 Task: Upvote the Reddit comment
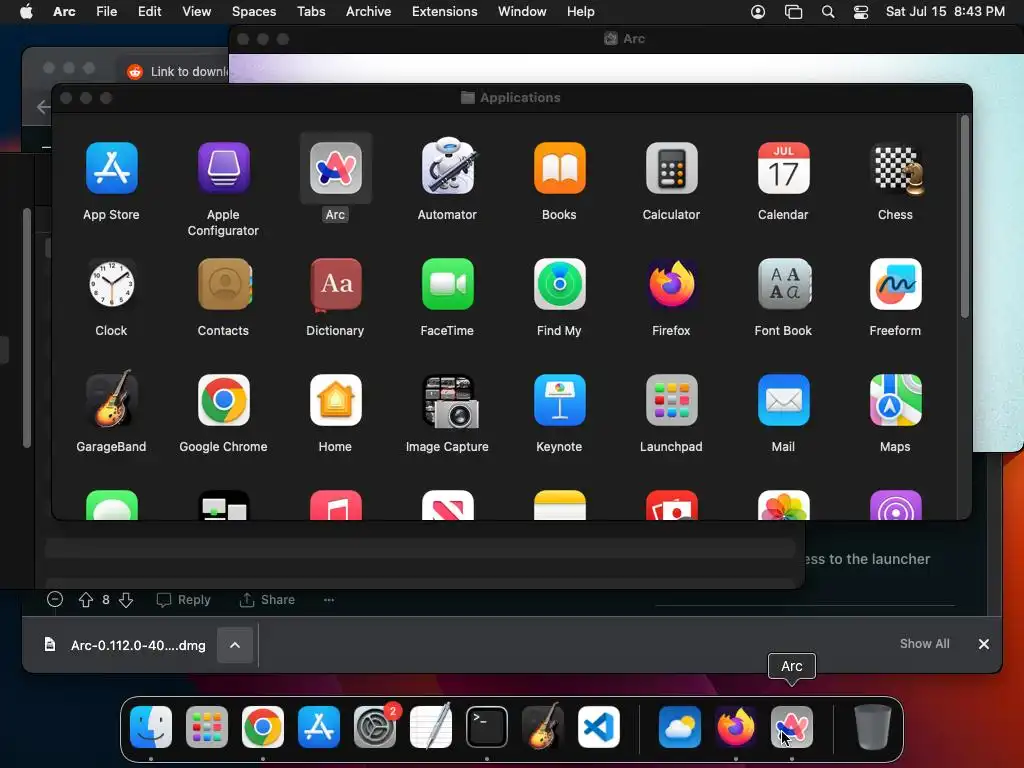(x=86, y=600)
